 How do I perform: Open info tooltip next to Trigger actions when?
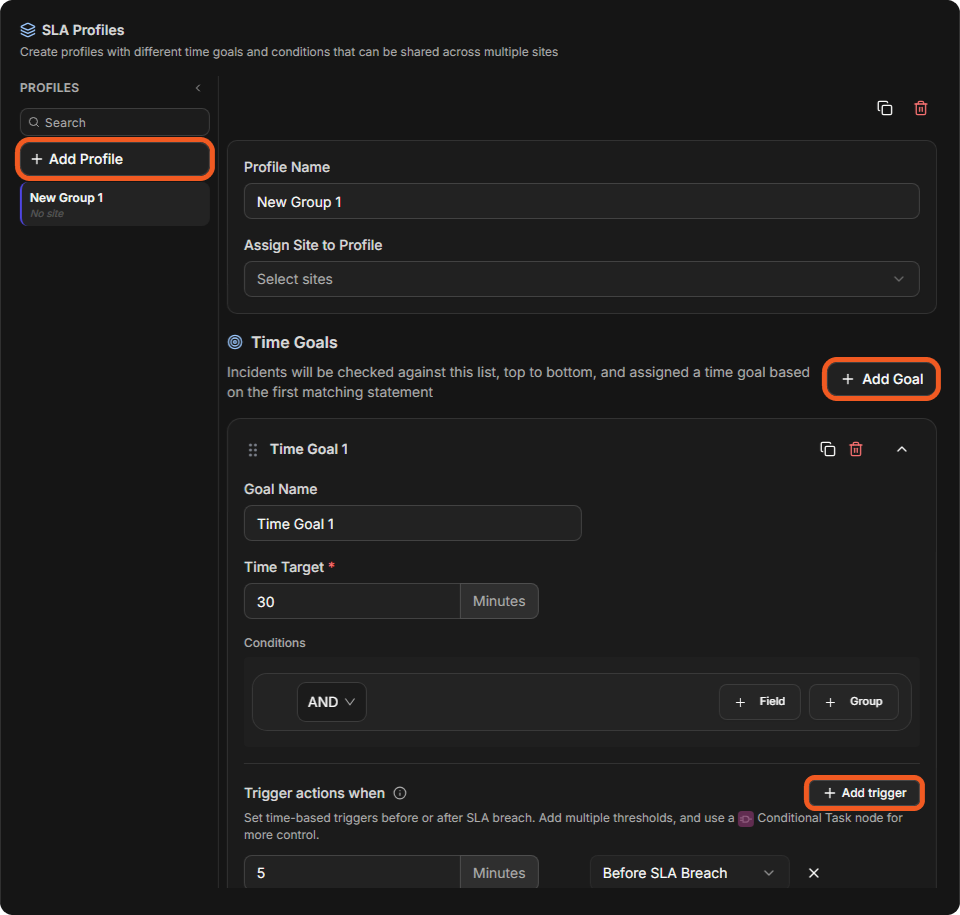point(400,793)
